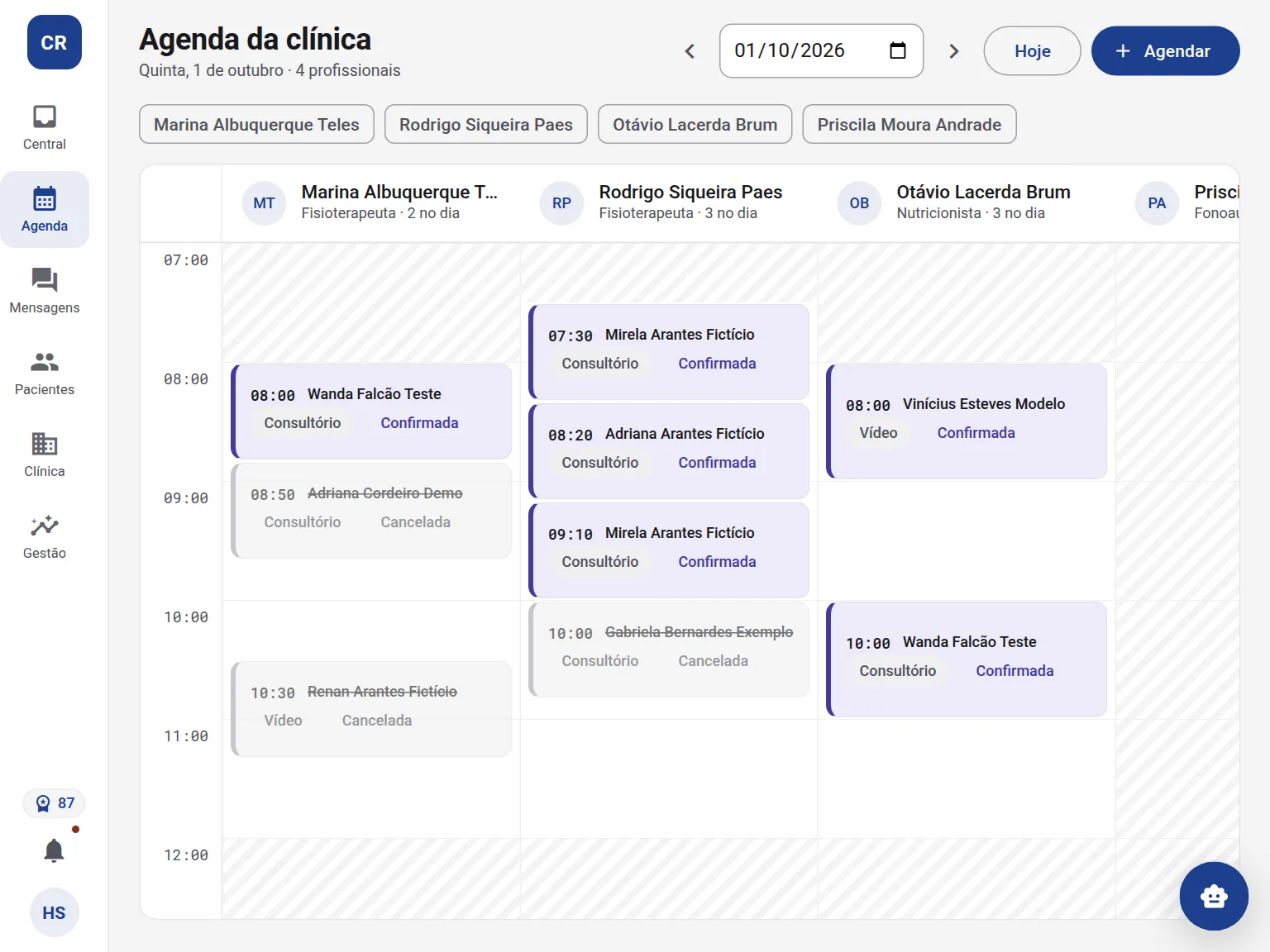Click the RP avatar of Rodrigo

pyautogui.click(x=561, y=202)
